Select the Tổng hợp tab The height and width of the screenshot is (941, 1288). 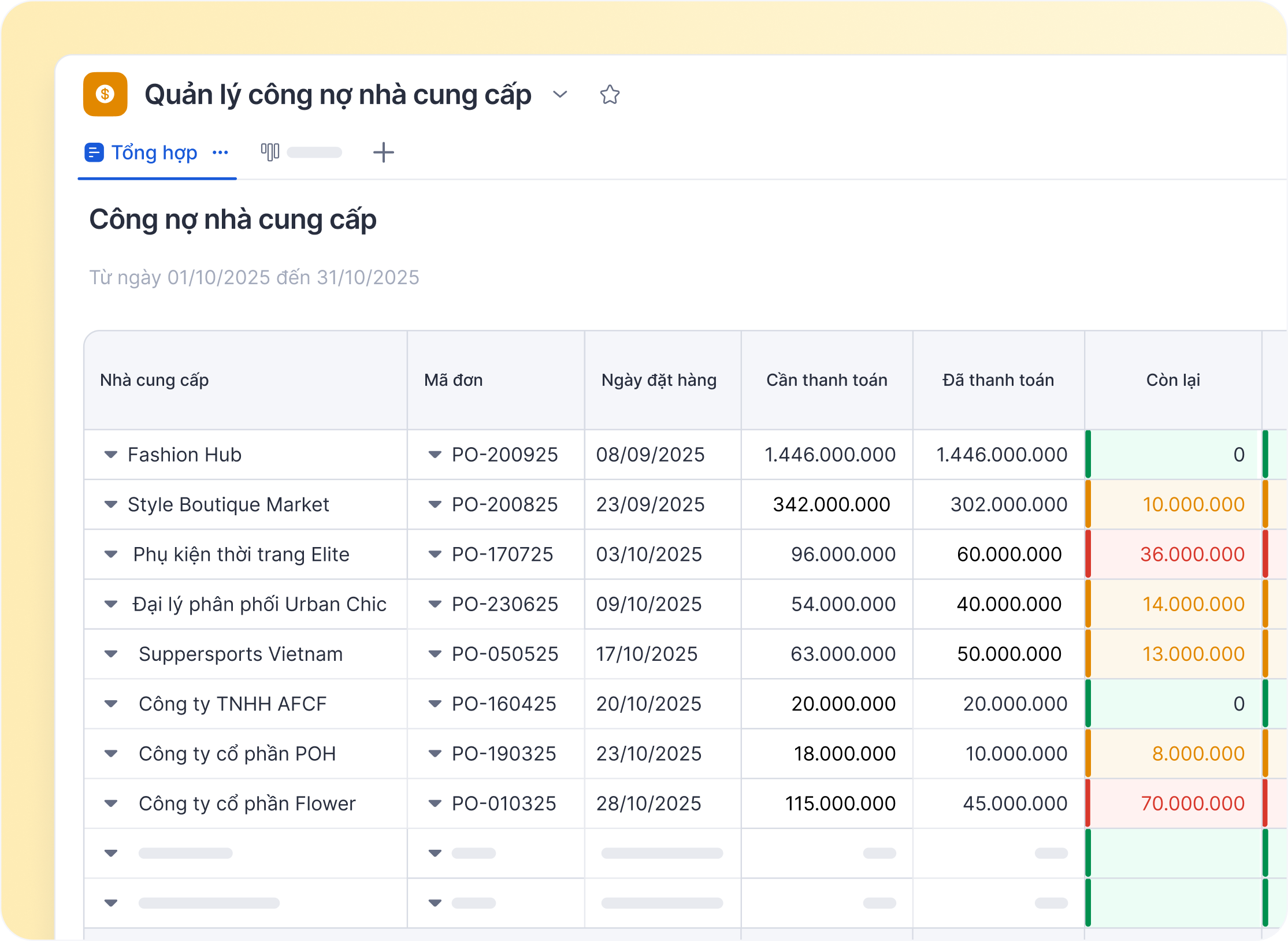click(x=154, y=153)
